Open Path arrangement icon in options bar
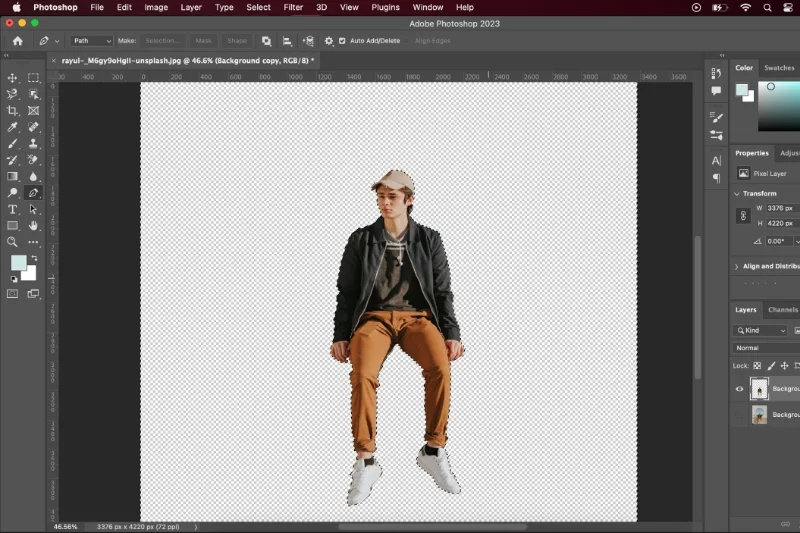Screen dimensions: 800x533 [x=308, y=41]
